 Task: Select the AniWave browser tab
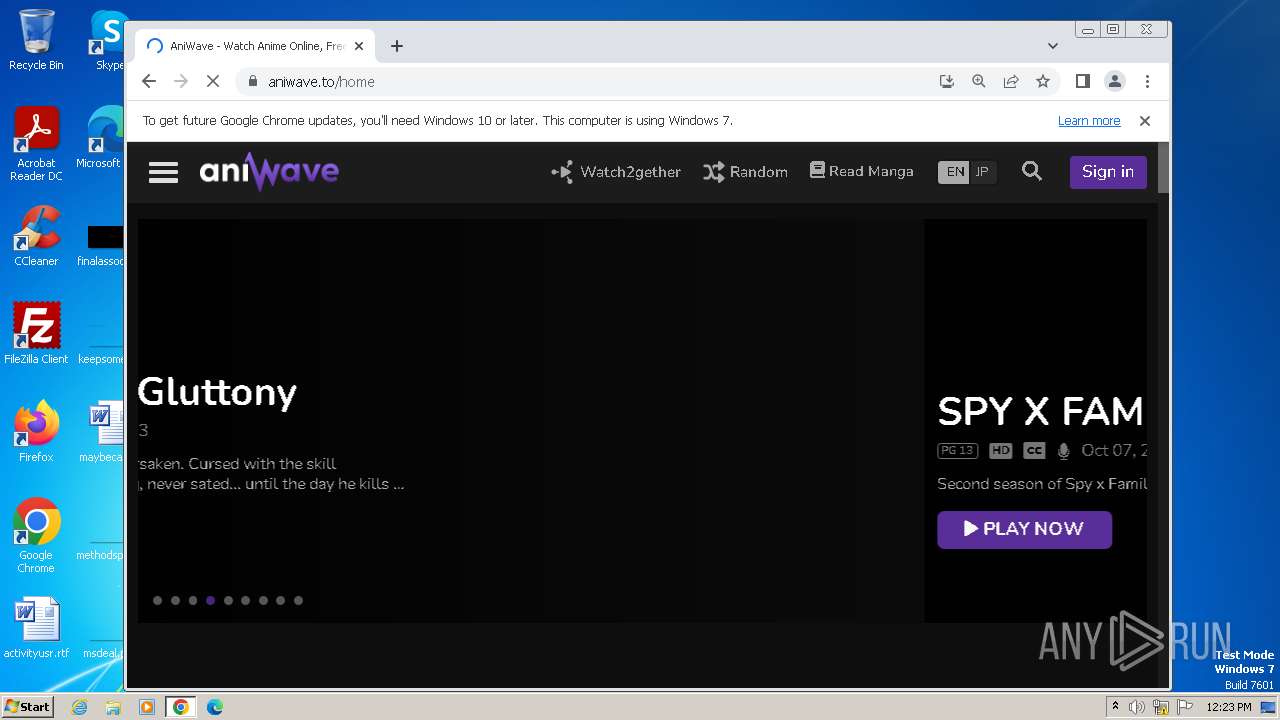(255, 46)
